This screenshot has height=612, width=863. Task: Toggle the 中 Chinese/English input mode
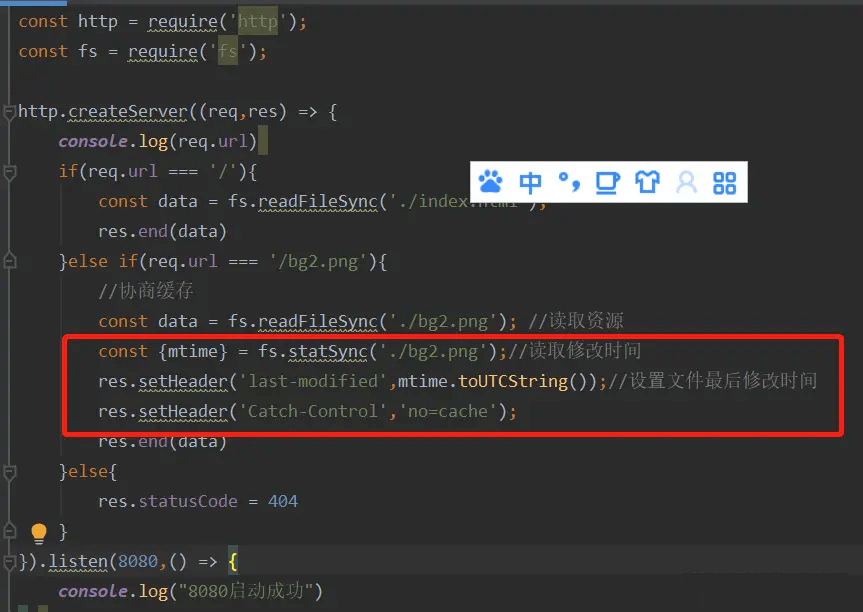tap(530, 182)
